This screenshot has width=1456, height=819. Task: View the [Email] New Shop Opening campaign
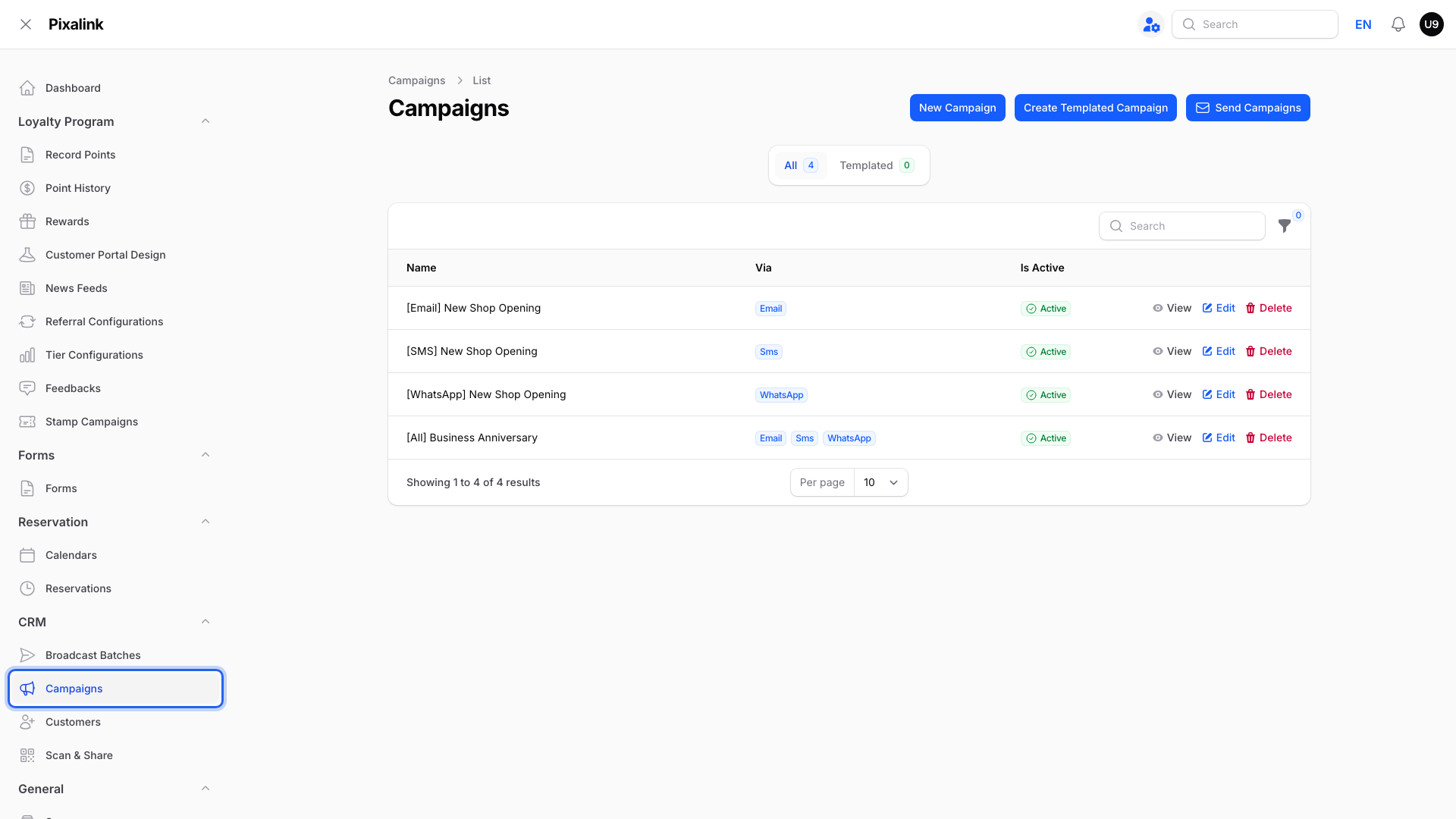click(1172, 308)
